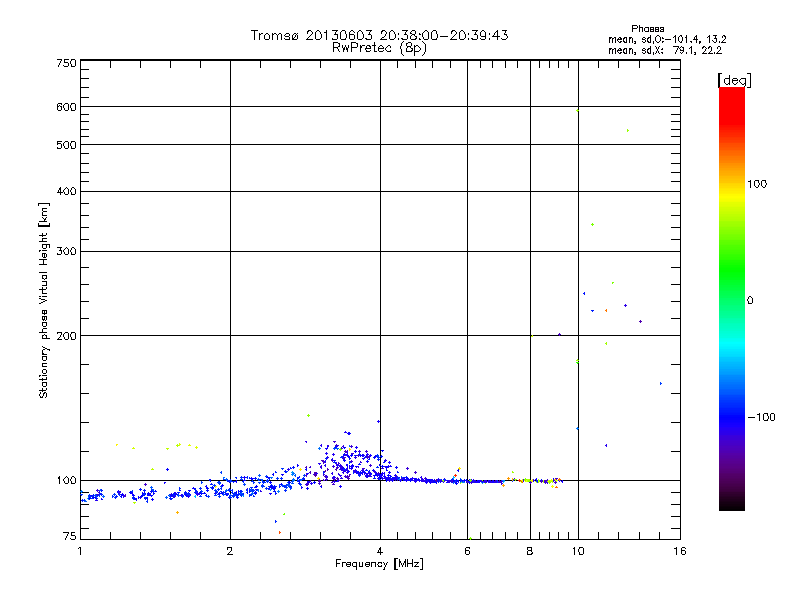Click the x-axis label '4'

380,551
